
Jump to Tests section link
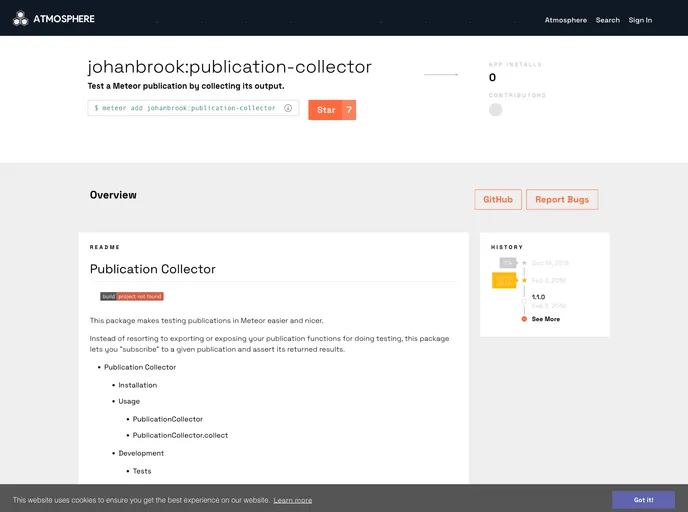(142, 471)
